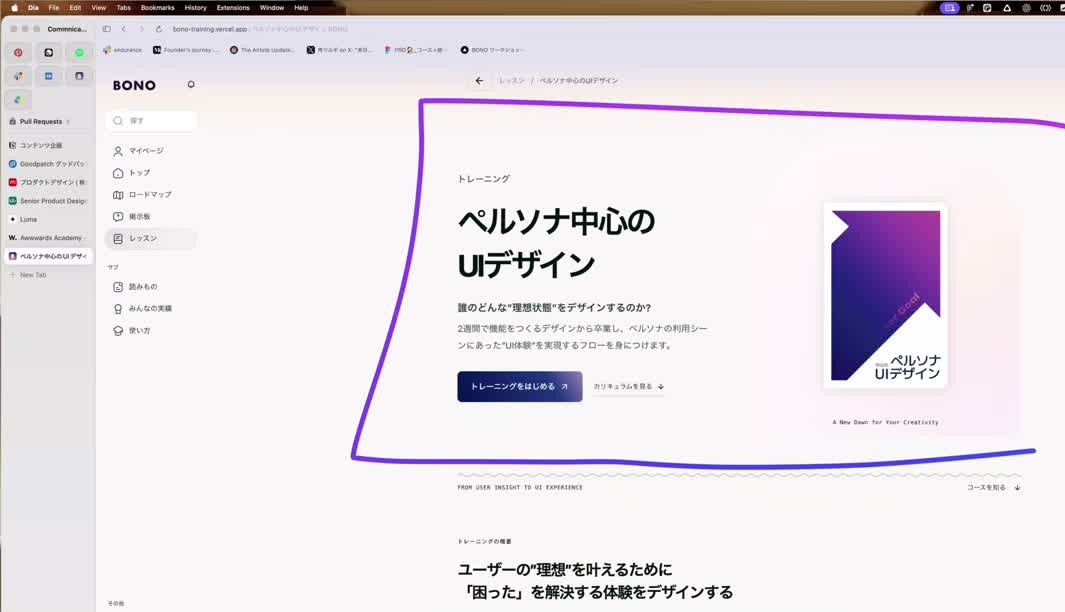Click the レッスン breadcrumb link
Viewport: 1065px width, 612px height.
[511, 81]
